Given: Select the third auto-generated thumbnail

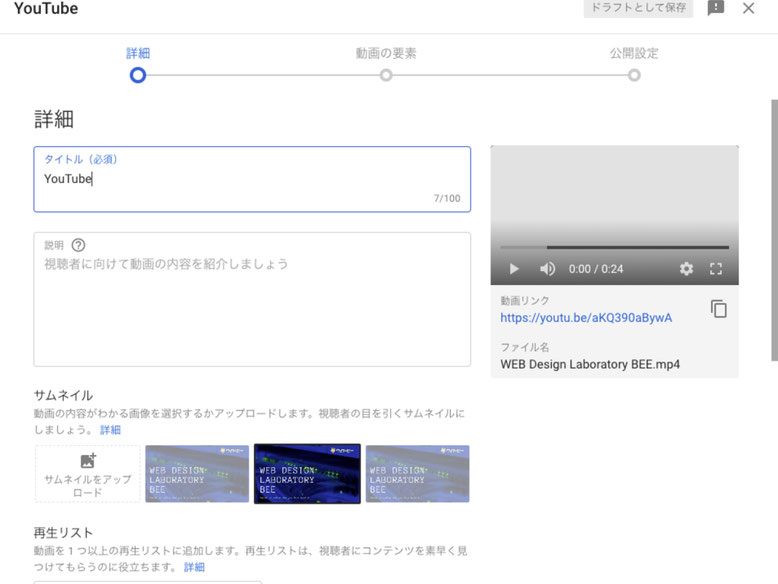Looking at the screenshot, I should click(417, 474).
